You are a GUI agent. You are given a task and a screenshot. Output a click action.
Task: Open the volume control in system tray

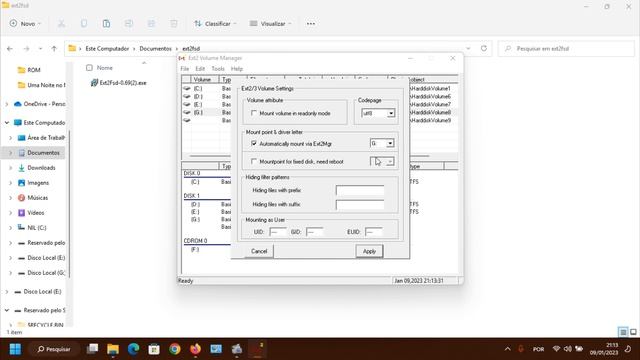(x=568, y=349)
